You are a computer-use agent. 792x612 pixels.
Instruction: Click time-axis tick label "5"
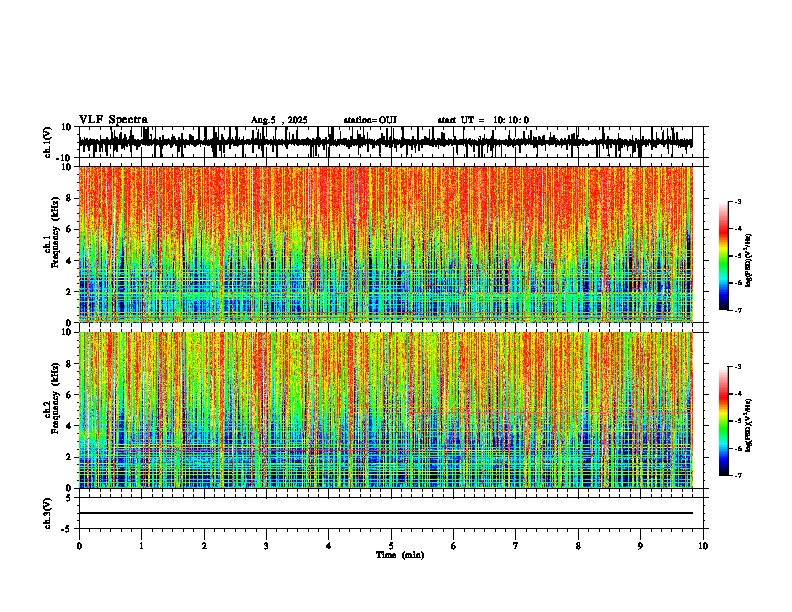(391, 546)
